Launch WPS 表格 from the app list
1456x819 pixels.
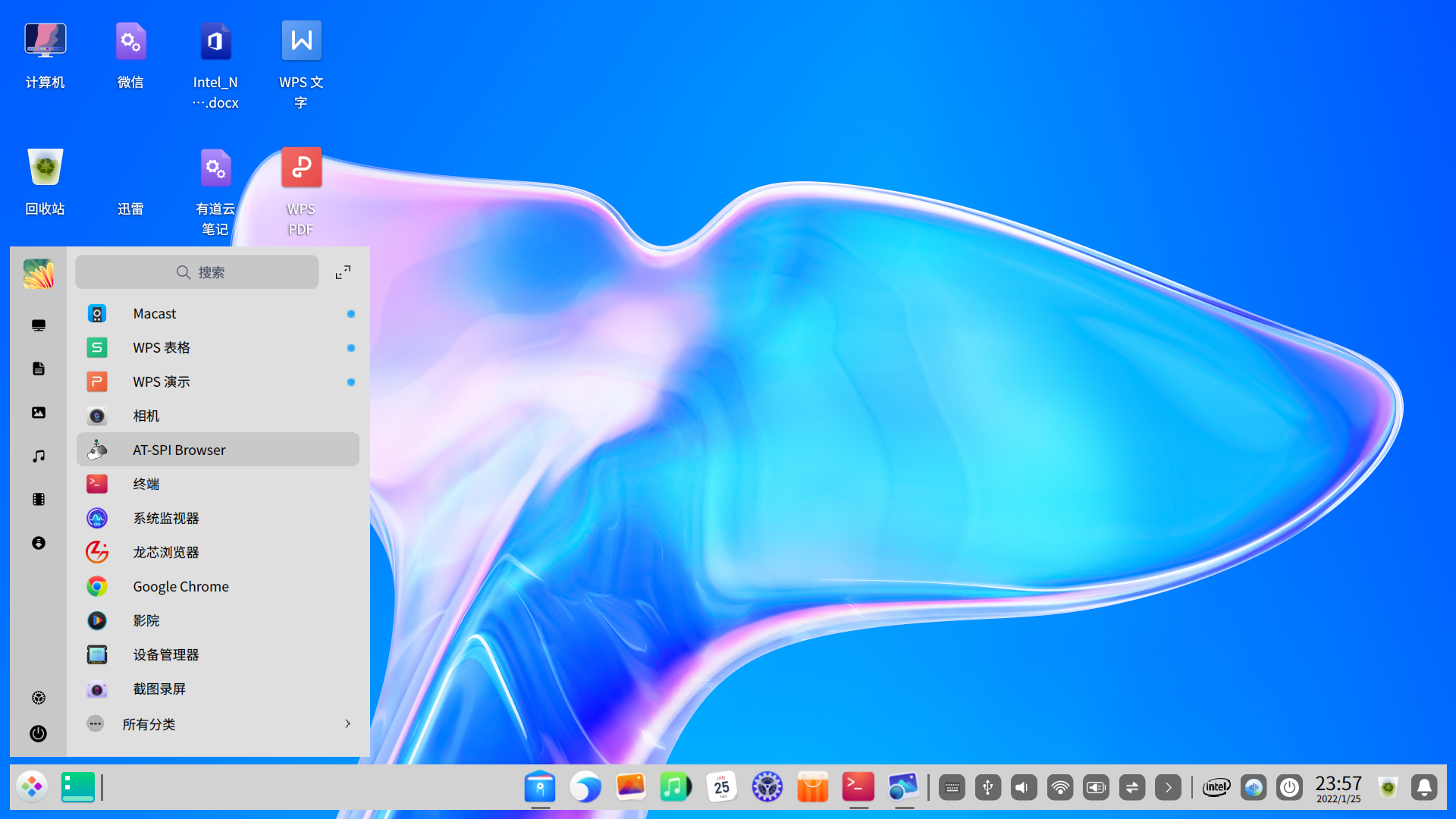pos(162,347)
